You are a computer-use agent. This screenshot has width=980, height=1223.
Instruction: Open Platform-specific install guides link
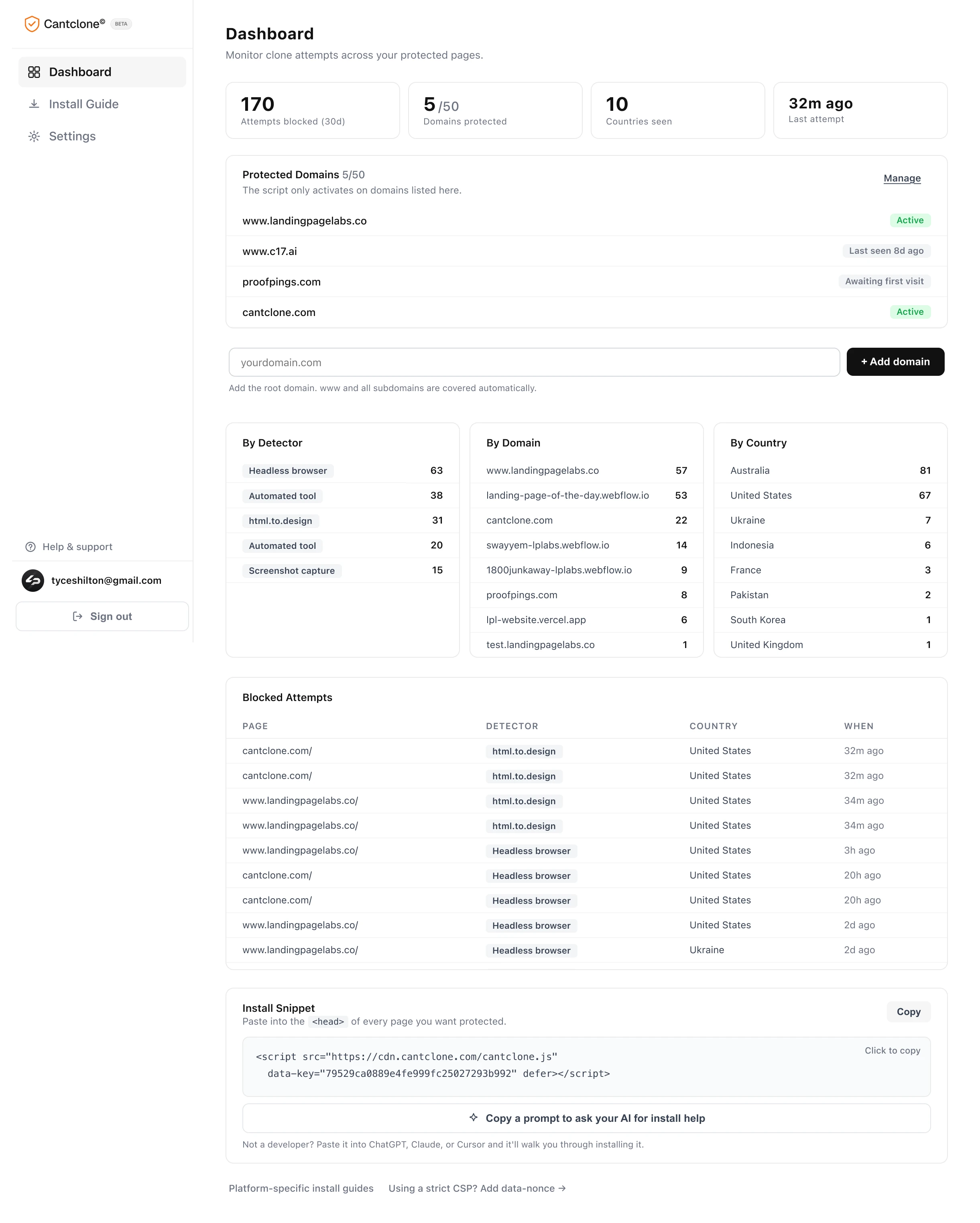(x=301, y=1188)
